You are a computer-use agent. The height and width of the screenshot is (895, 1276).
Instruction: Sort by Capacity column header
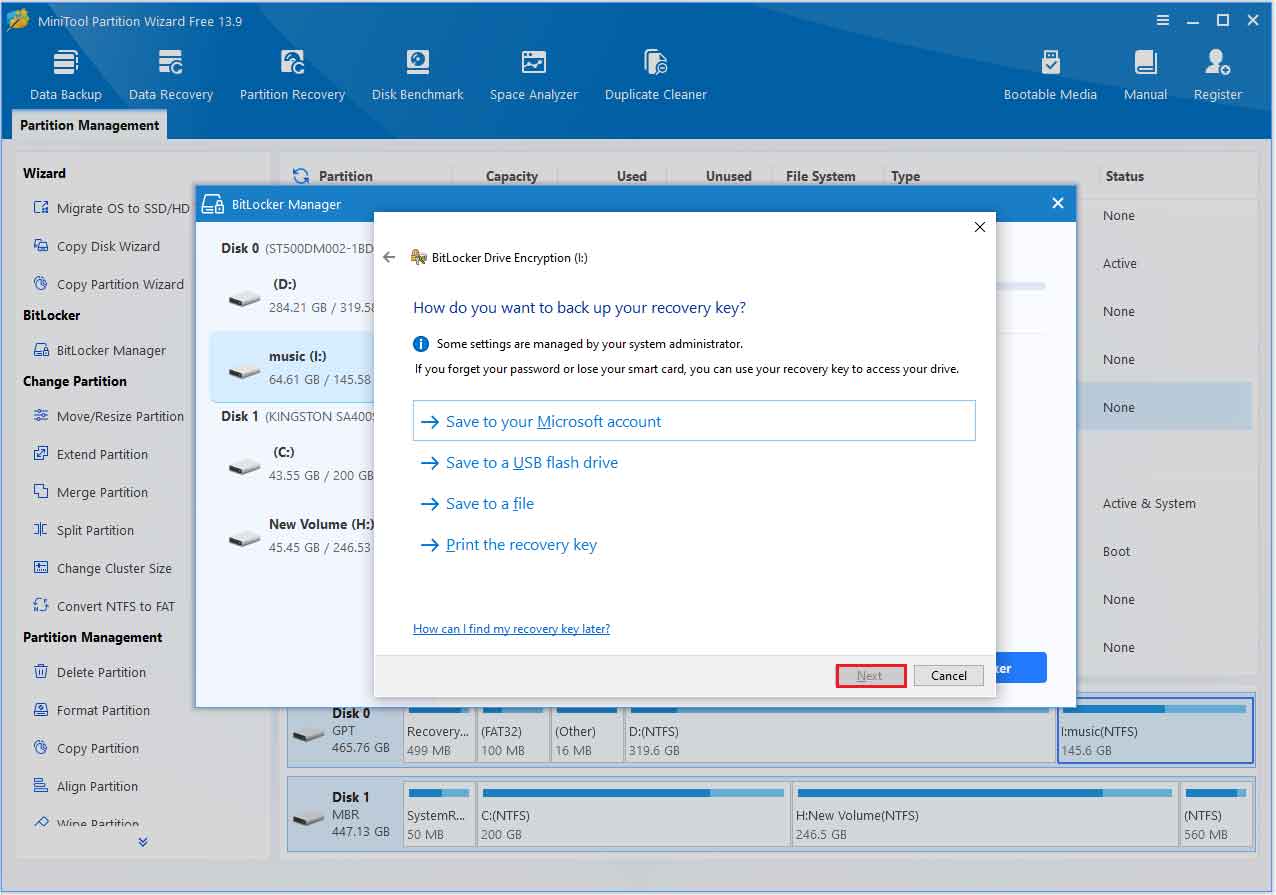tap(512, 176)
